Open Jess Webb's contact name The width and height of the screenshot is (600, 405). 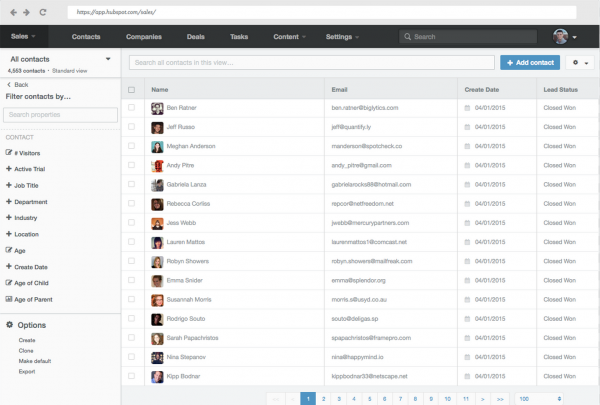[181, 223]
